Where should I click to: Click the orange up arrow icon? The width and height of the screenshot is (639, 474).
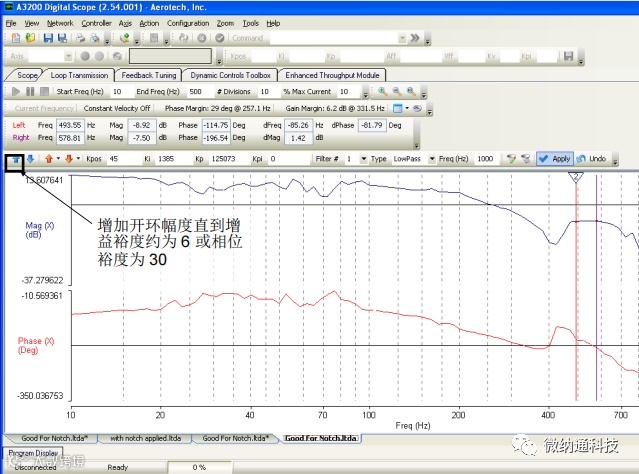pos(49,159)
